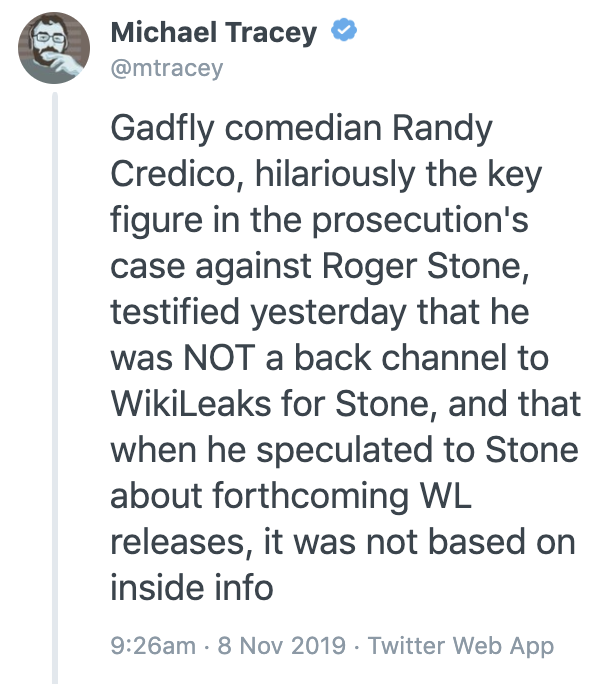The width and height of the screenshot is (604, 684).
Task: Open the Twitter Web App source link
Action: point(460,645)
